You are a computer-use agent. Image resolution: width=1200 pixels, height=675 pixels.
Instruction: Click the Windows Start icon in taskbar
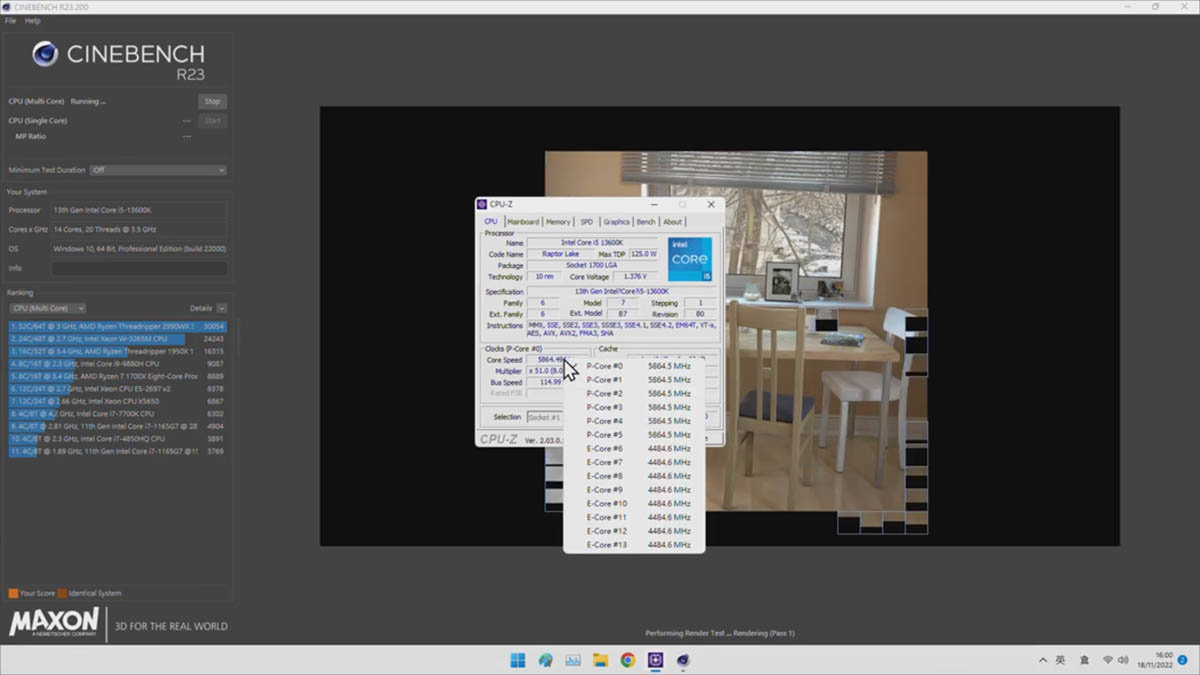coord(518,660)
